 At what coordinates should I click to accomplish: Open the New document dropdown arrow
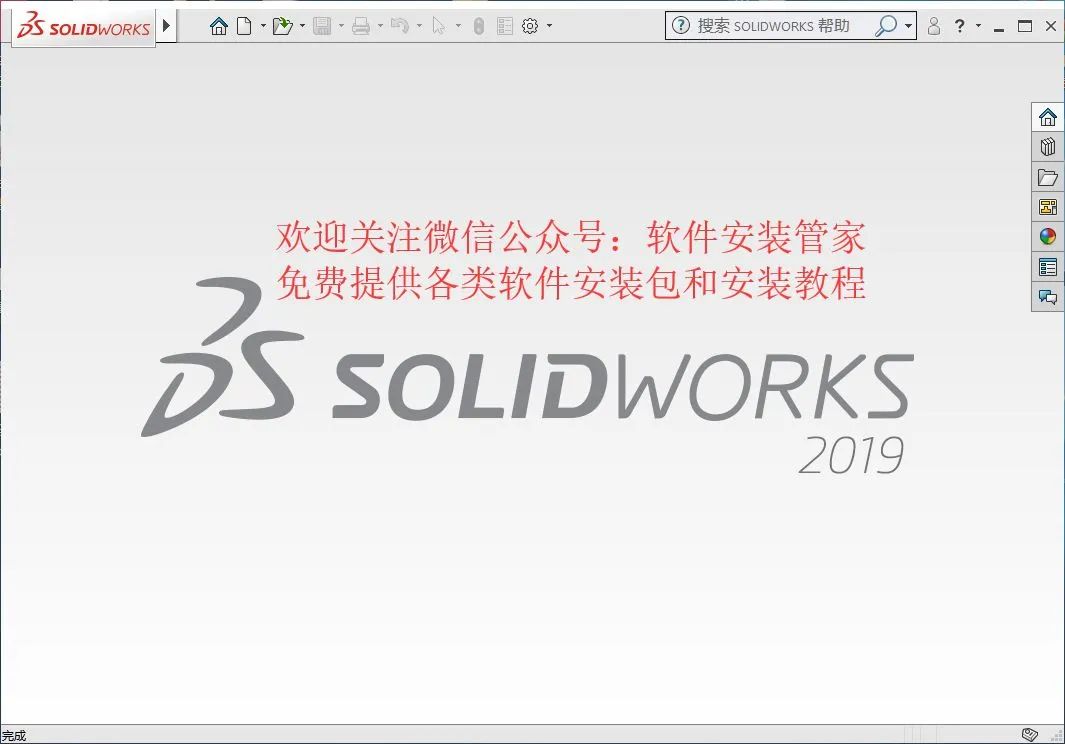[263, 26]
